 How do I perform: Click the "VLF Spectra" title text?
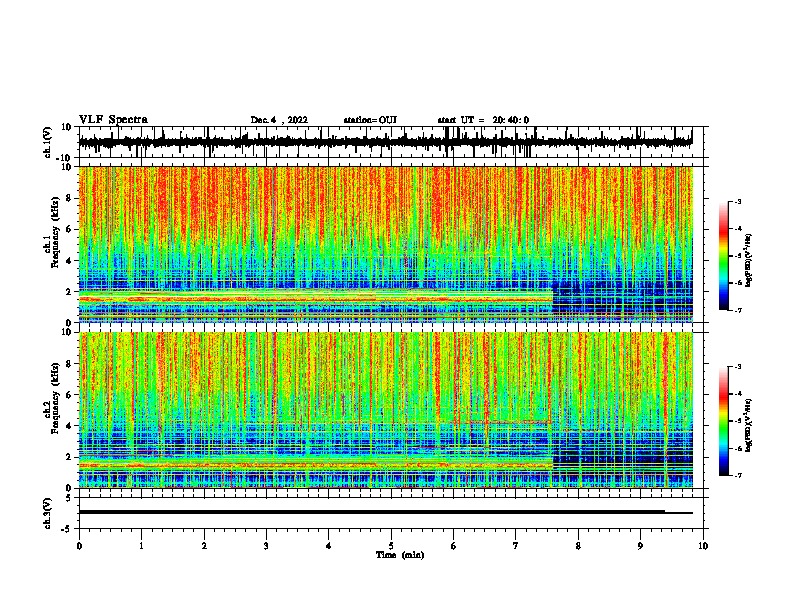point(113,120)
